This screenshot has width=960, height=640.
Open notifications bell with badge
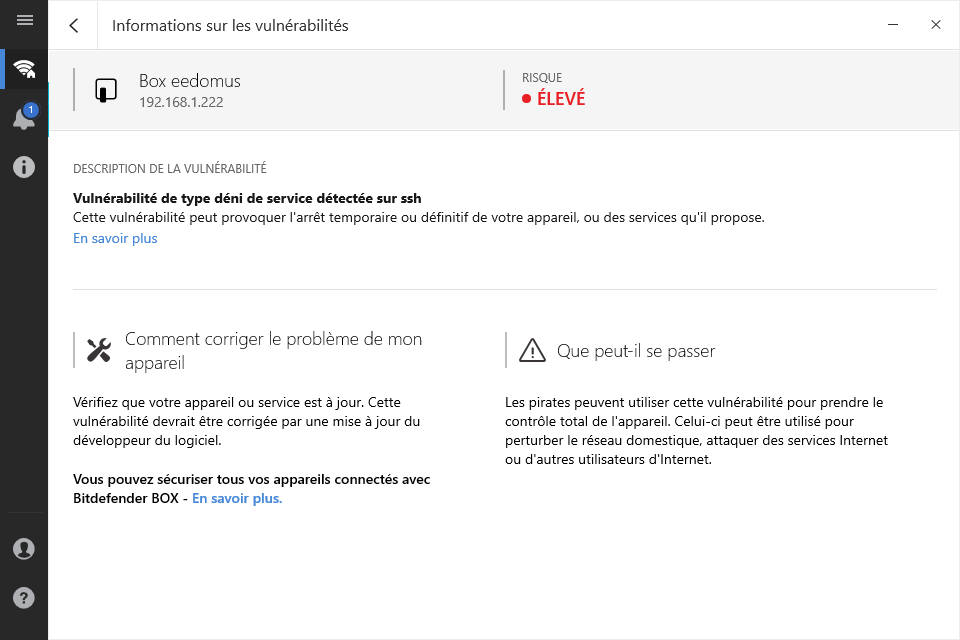coord(24,117)
